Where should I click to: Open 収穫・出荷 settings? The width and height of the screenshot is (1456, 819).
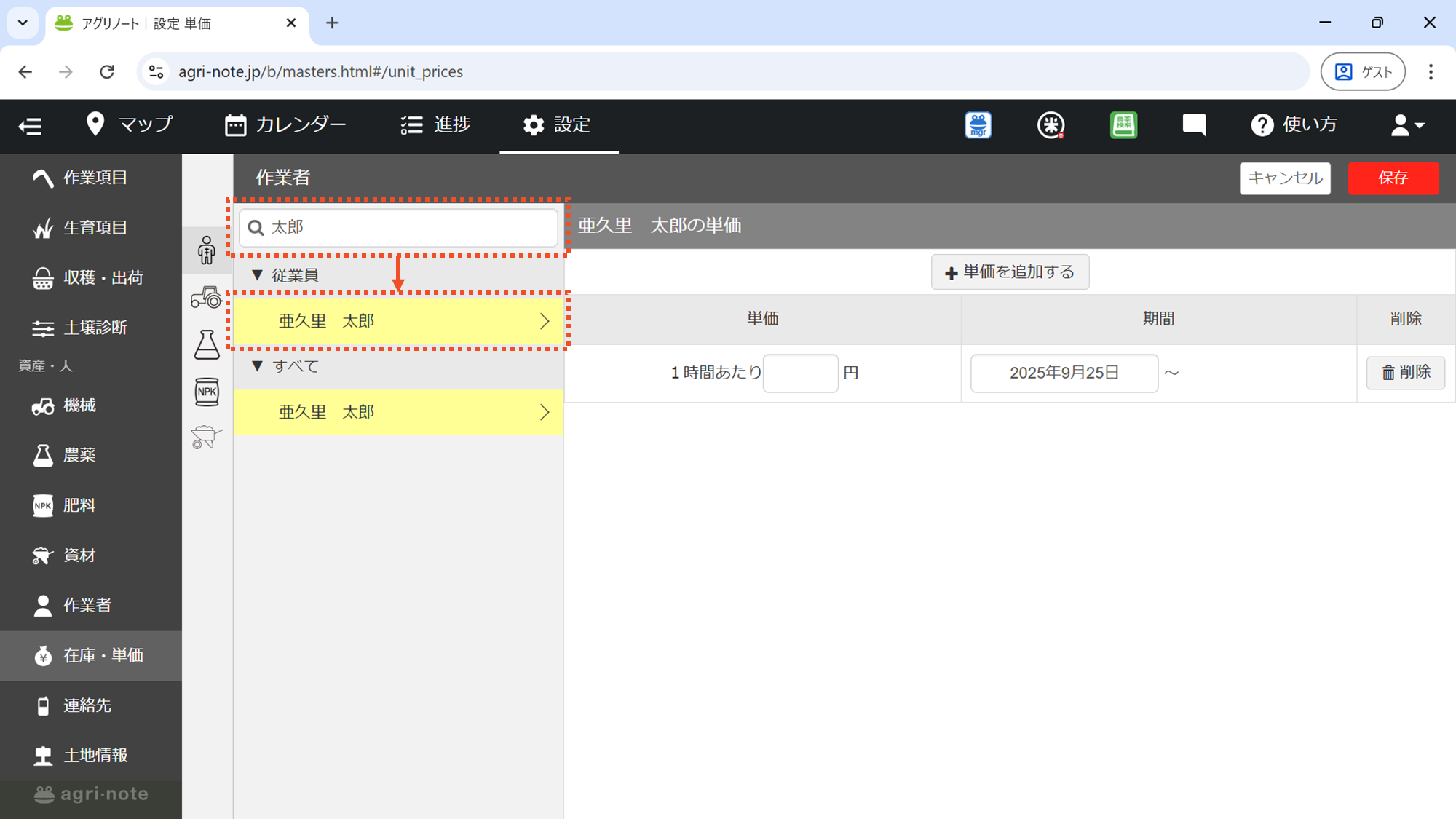click(x=91, y=277)
